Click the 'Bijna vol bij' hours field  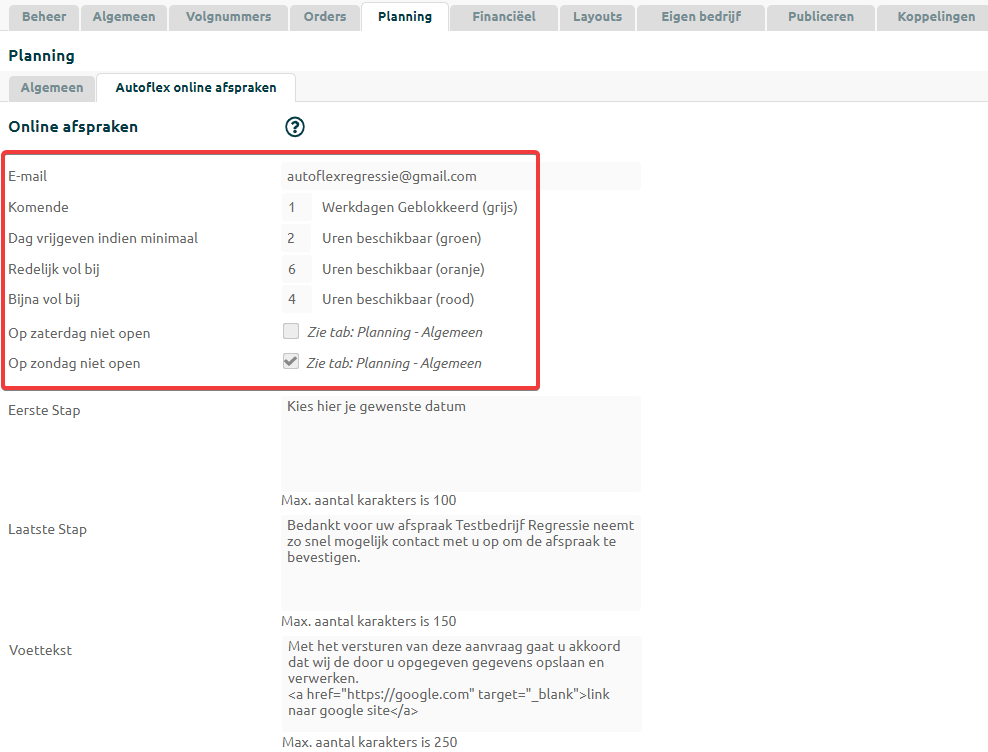pos(295,299)
